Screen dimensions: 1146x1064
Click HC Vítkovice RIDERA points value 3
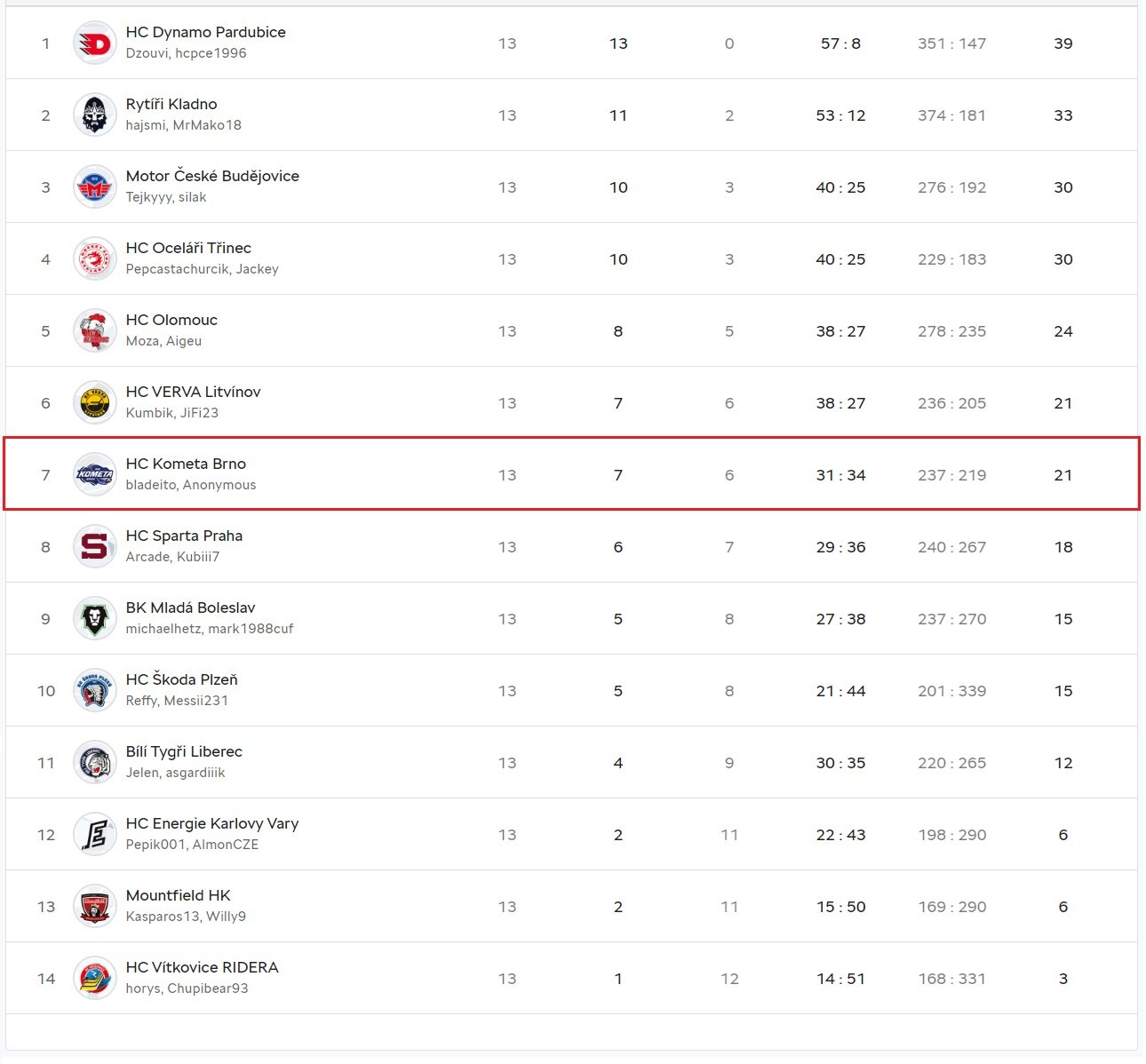click(x=1062, y=979)
